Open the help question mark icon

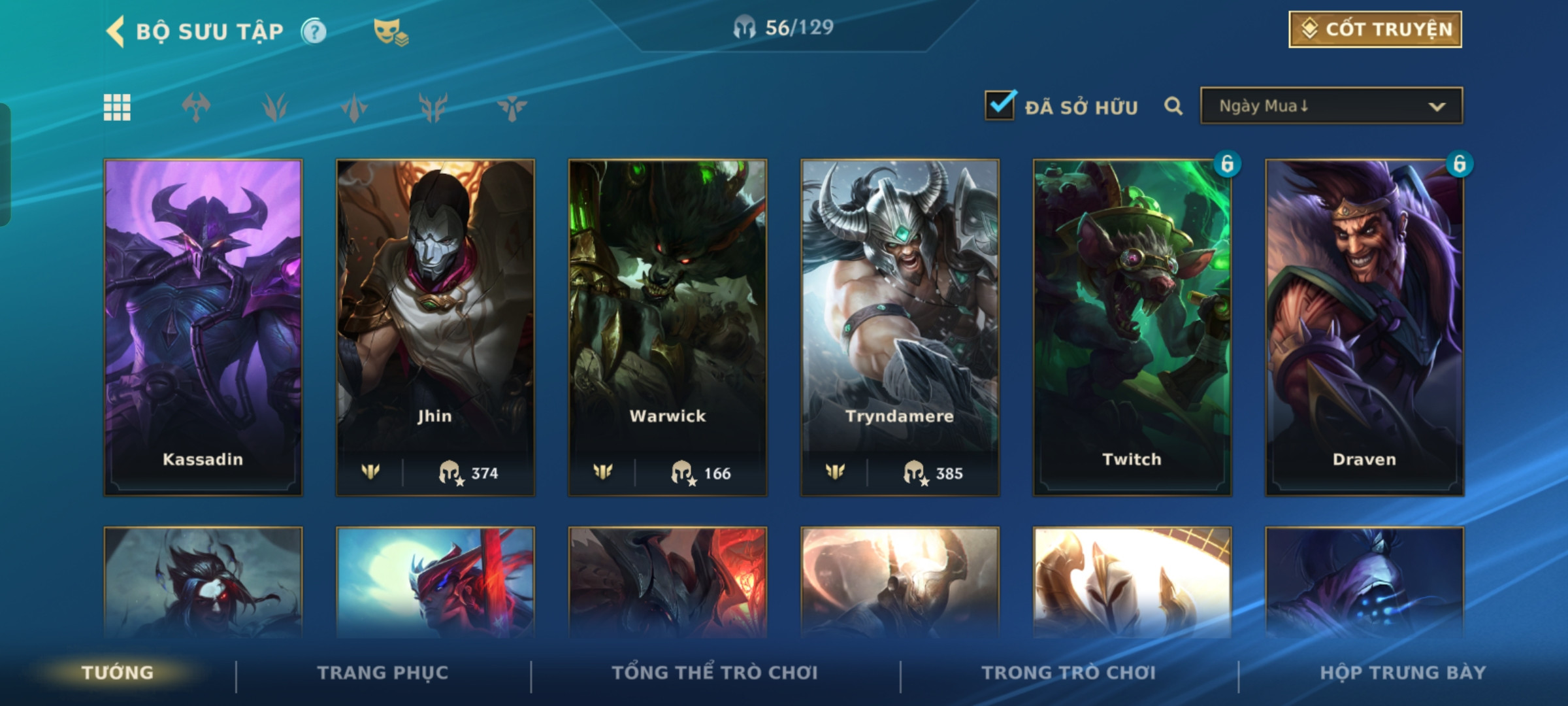pyautogui.click(x=314, y=31)
